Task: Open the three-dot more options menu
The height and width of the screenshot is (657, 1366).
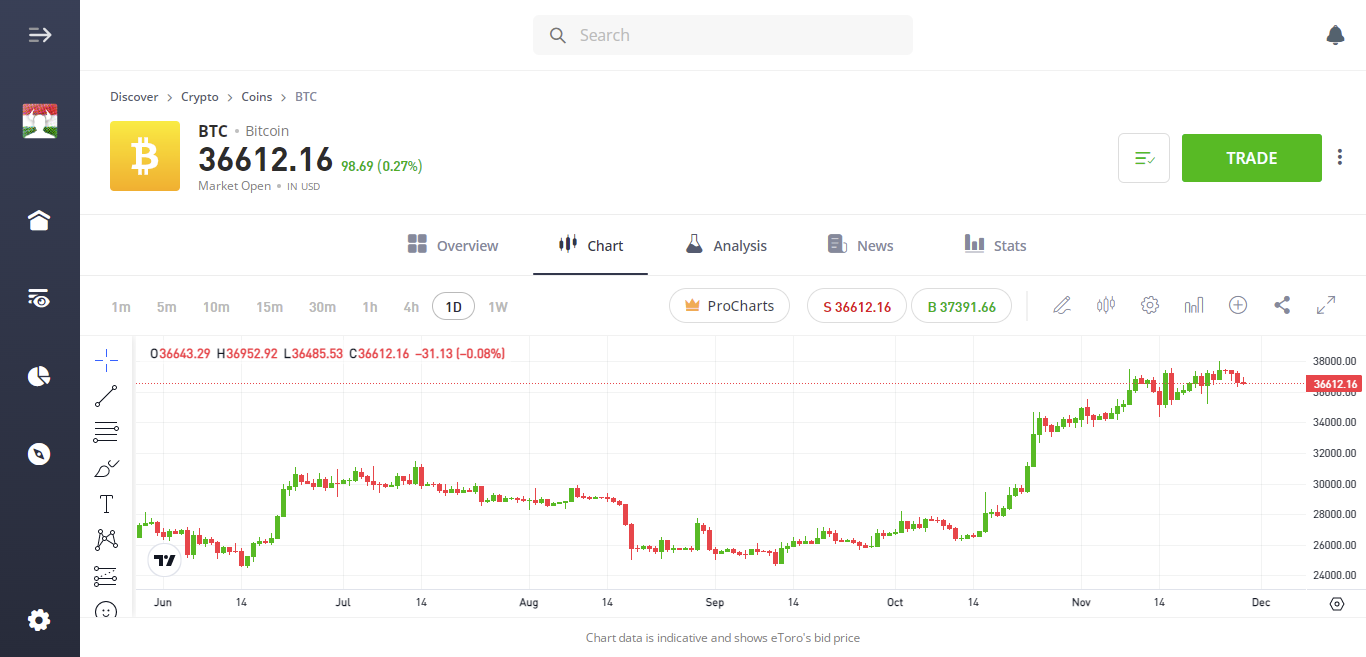Action: coord(1339,157)
